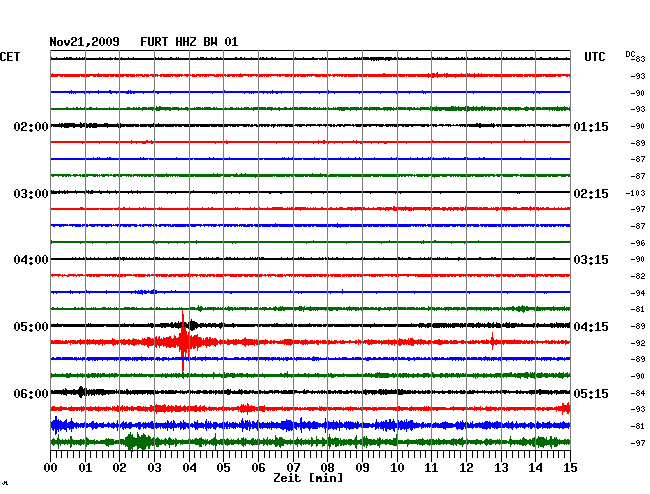Viewport: 650px width, 494px height.
Task: Click minute tick label 15
Action: (x=570, y=468)
